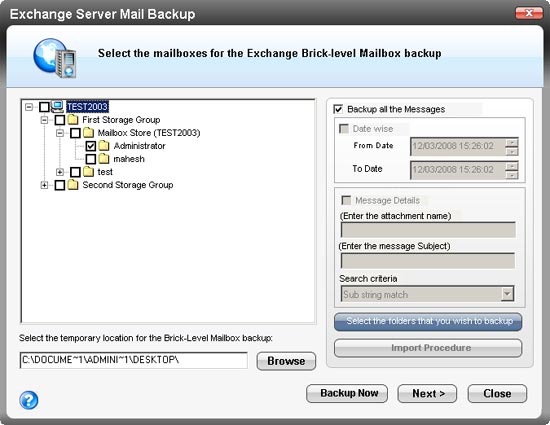Screen dimensions: 550x425
Task: Click Select the folders that you wish to backup
Action: (x=428, y=322)
